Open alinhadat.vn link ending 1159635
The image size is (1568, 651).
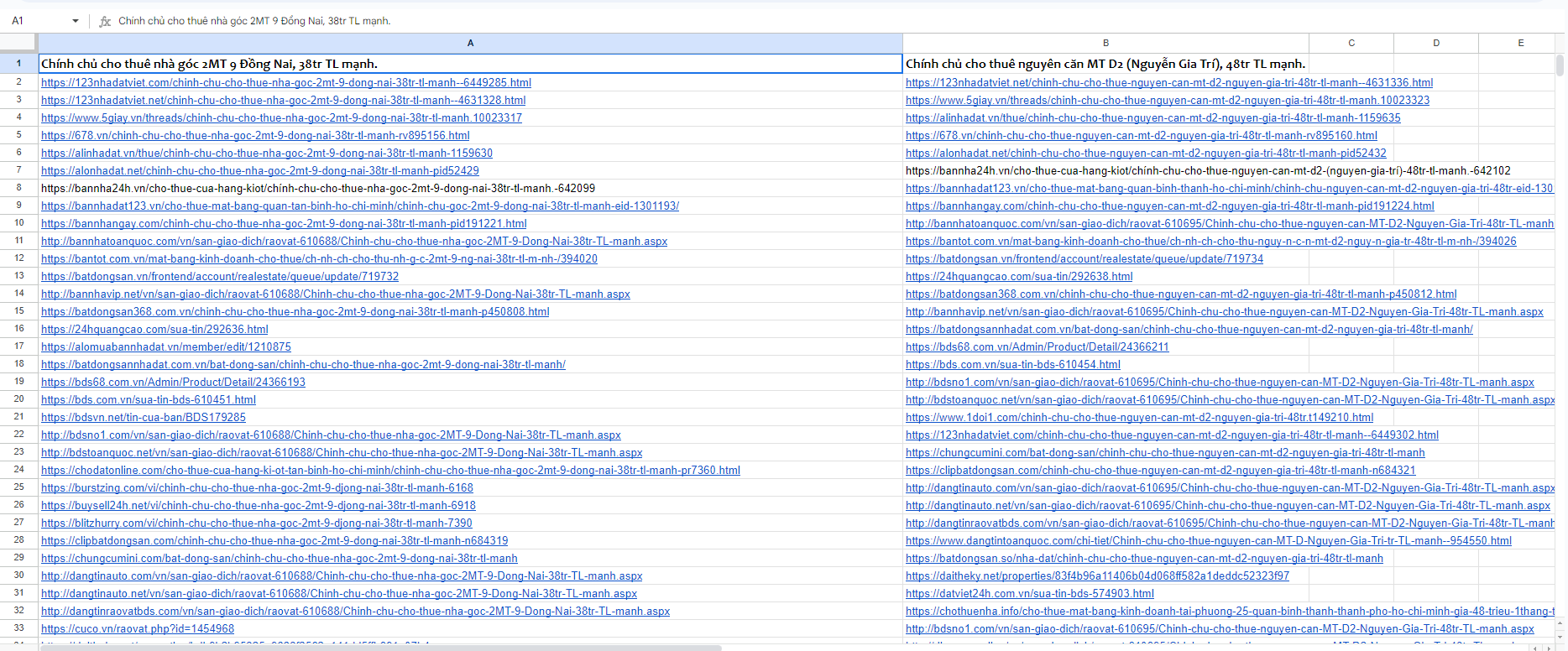[1153, 117]
